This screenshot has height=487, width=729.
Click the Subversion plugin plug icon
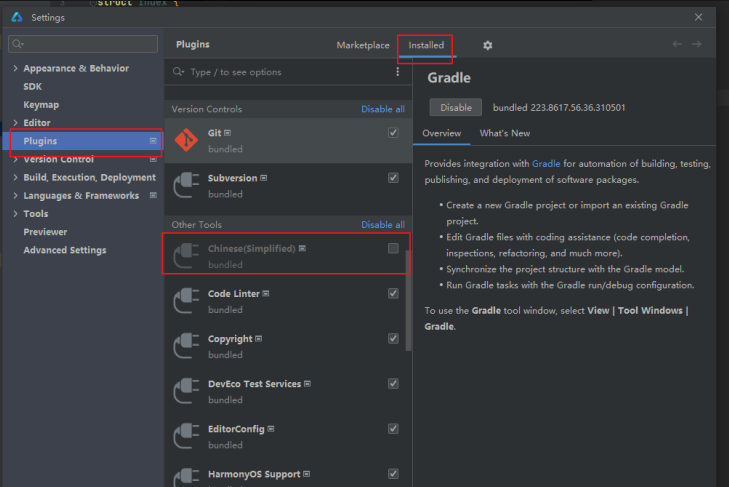186,185
